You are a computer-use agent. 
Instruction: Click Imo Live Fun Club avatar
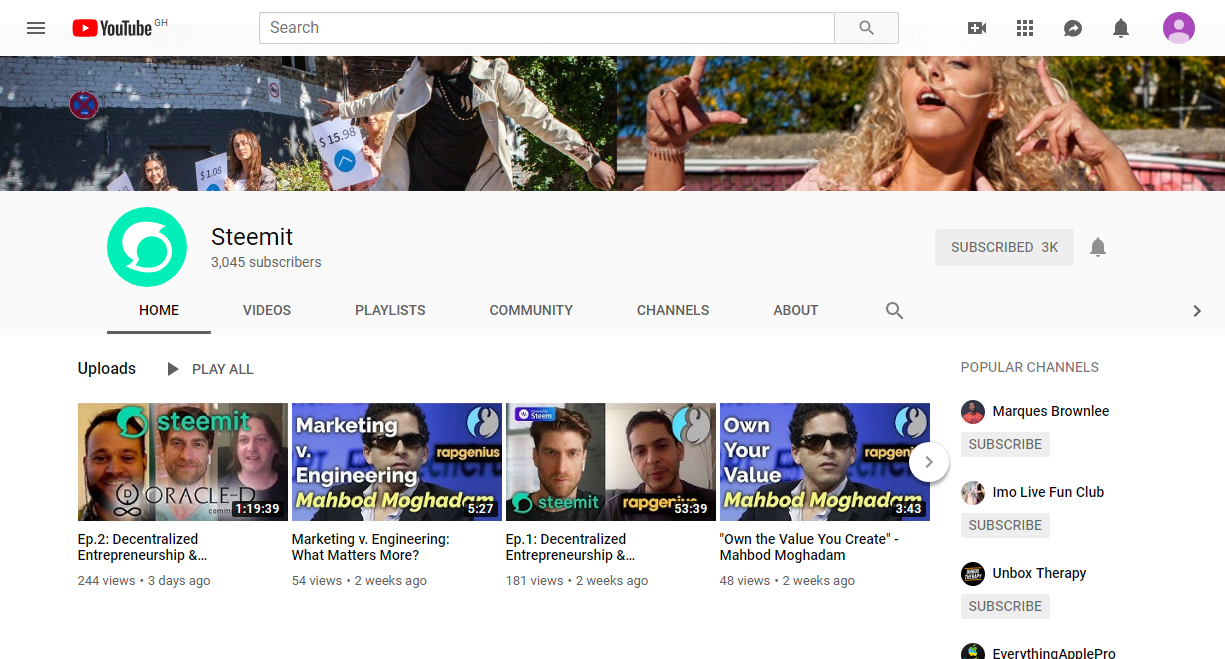(x=973, y=493)
